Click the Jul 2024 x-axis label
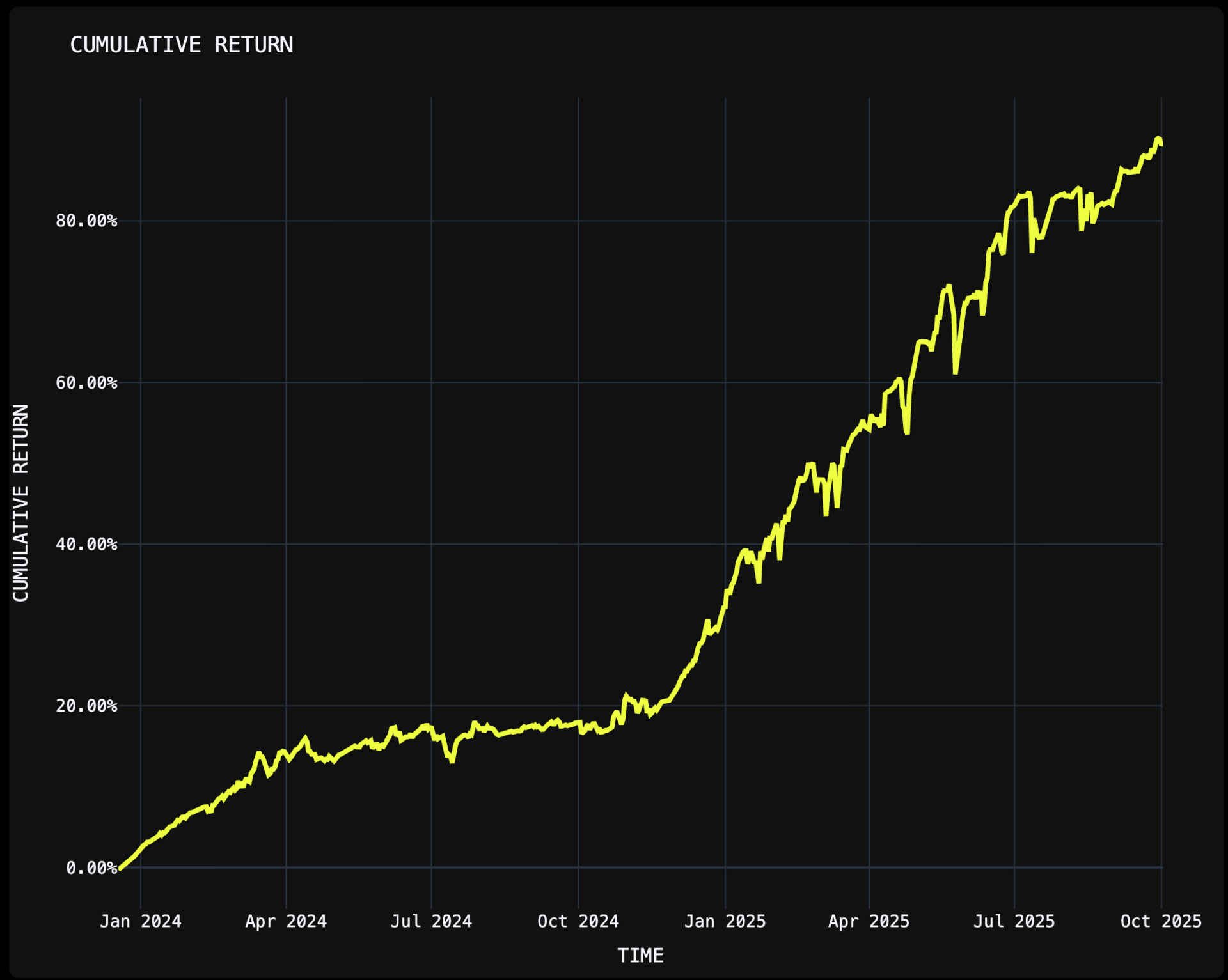Viewport: 1228px width, 980px height. click(x=431, y=921)
